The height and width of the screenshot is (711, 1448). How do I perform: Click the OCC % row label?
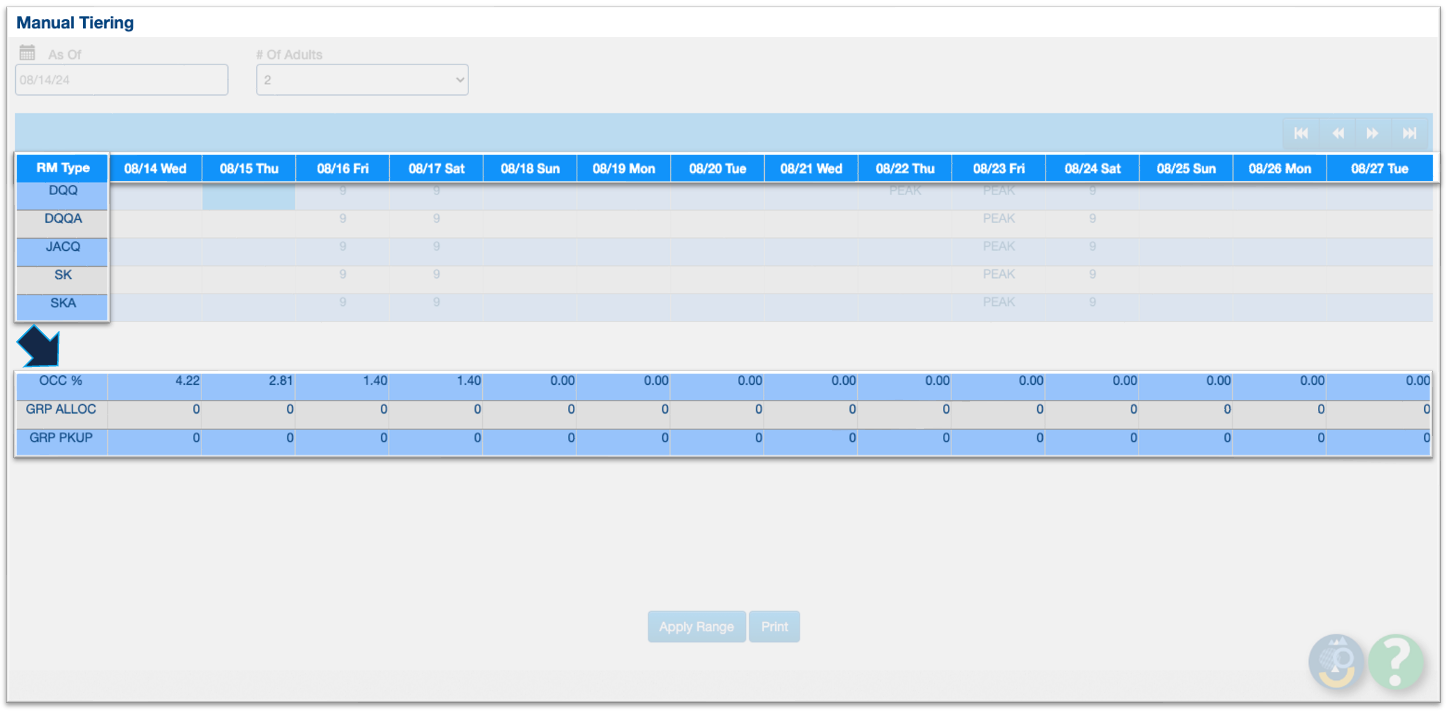[61, 381]
